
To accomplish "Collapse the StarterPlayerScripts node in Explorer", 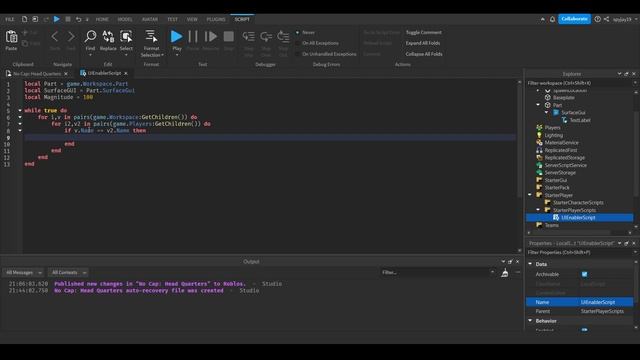I will pos(538,210).
